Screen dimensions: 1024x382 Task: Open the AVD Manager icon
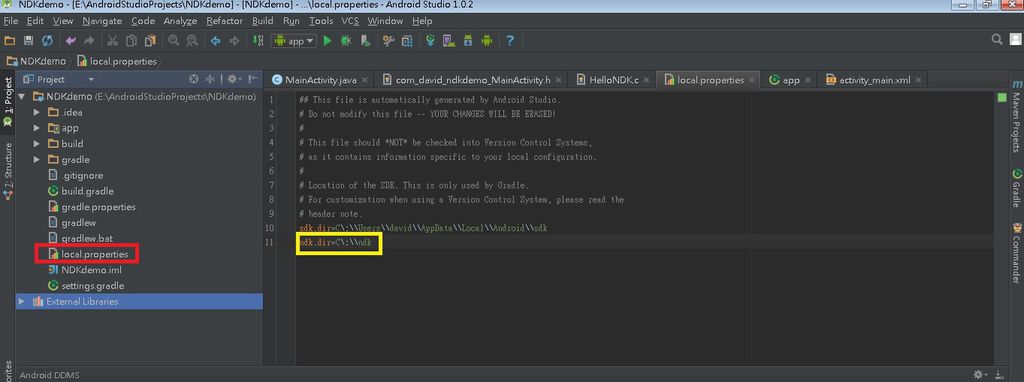coord(449,40)
